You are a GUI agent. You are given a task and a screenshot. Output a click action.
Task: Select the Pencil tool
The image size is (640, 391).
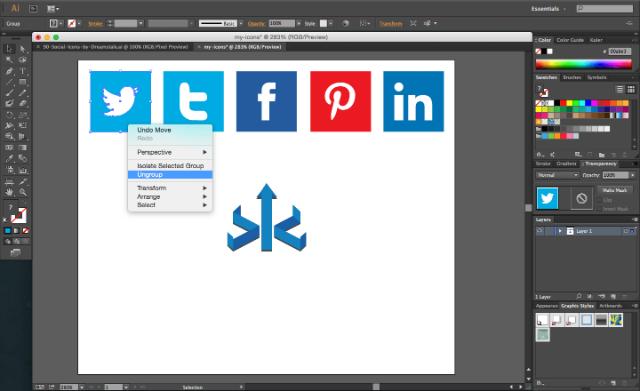23,93
